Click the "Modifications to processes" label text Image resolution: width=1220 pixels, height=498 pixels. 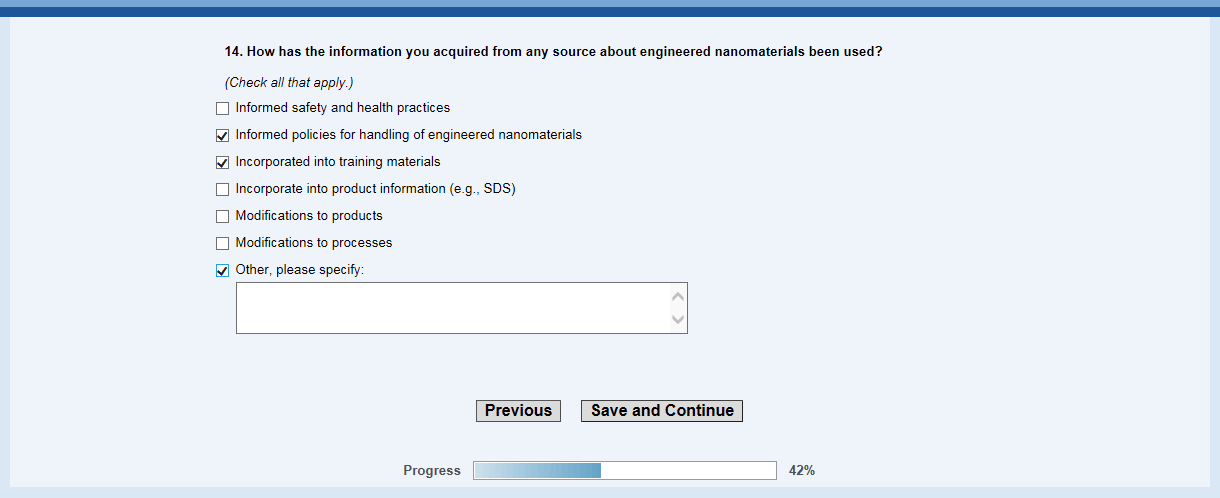tap(314, 243)
